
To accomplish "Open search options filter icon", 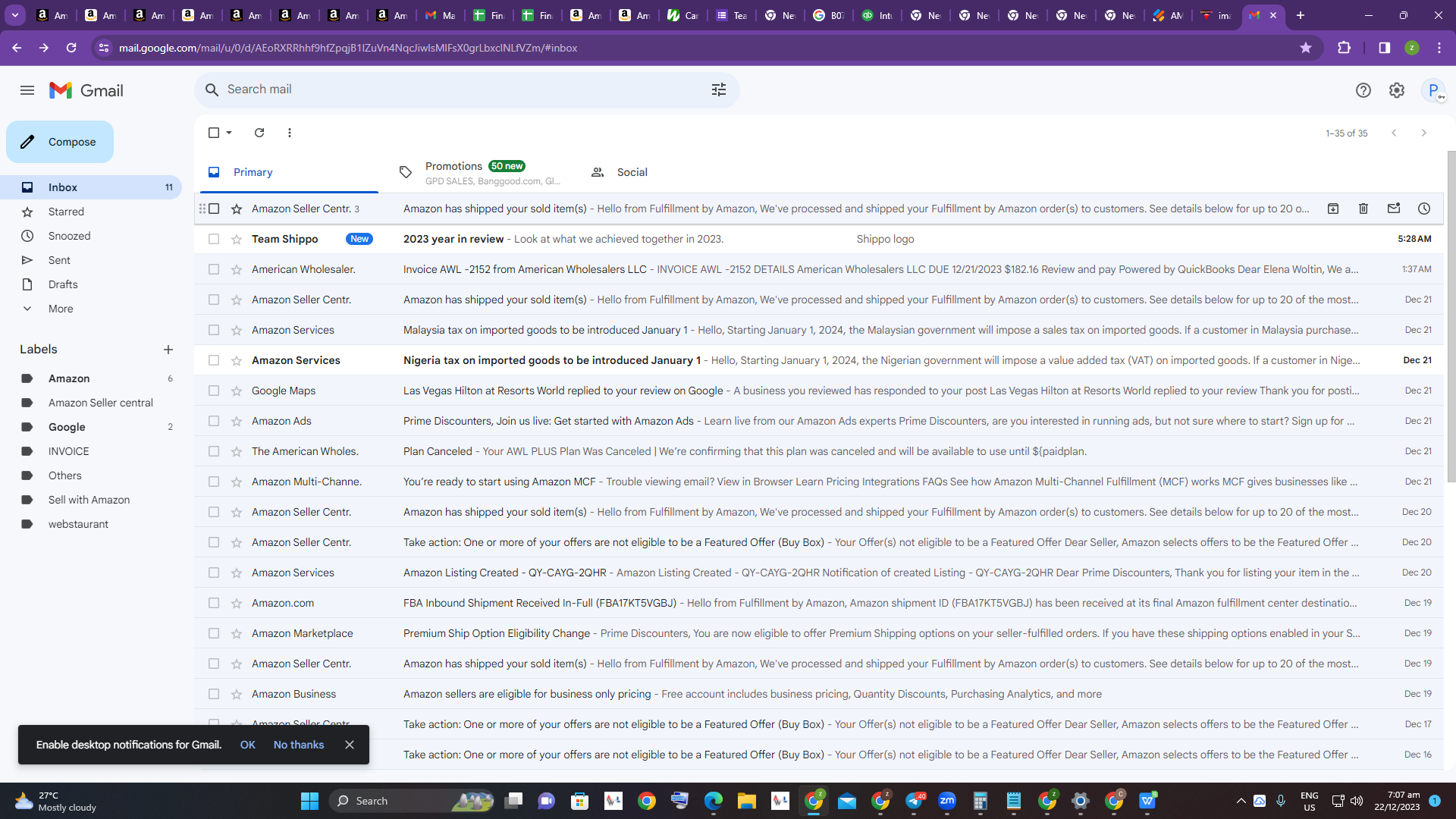I will 718,89.
